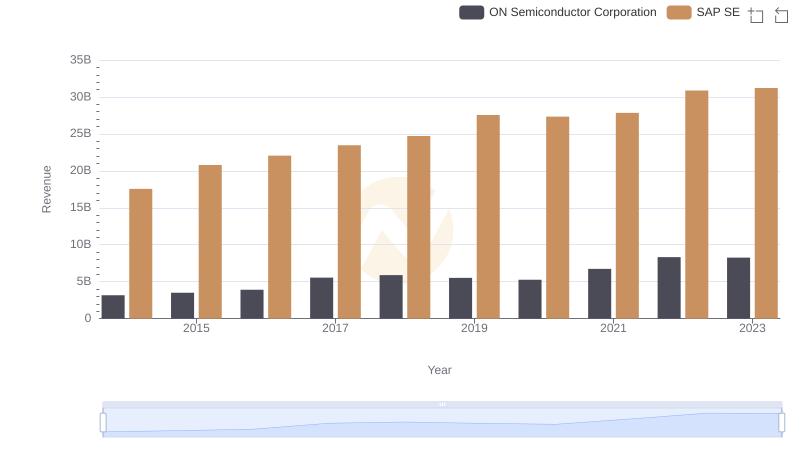Viewport: 800px width, 461px height.
Task: Click the 25B y-axis label
Action: (x=81, y=134)
